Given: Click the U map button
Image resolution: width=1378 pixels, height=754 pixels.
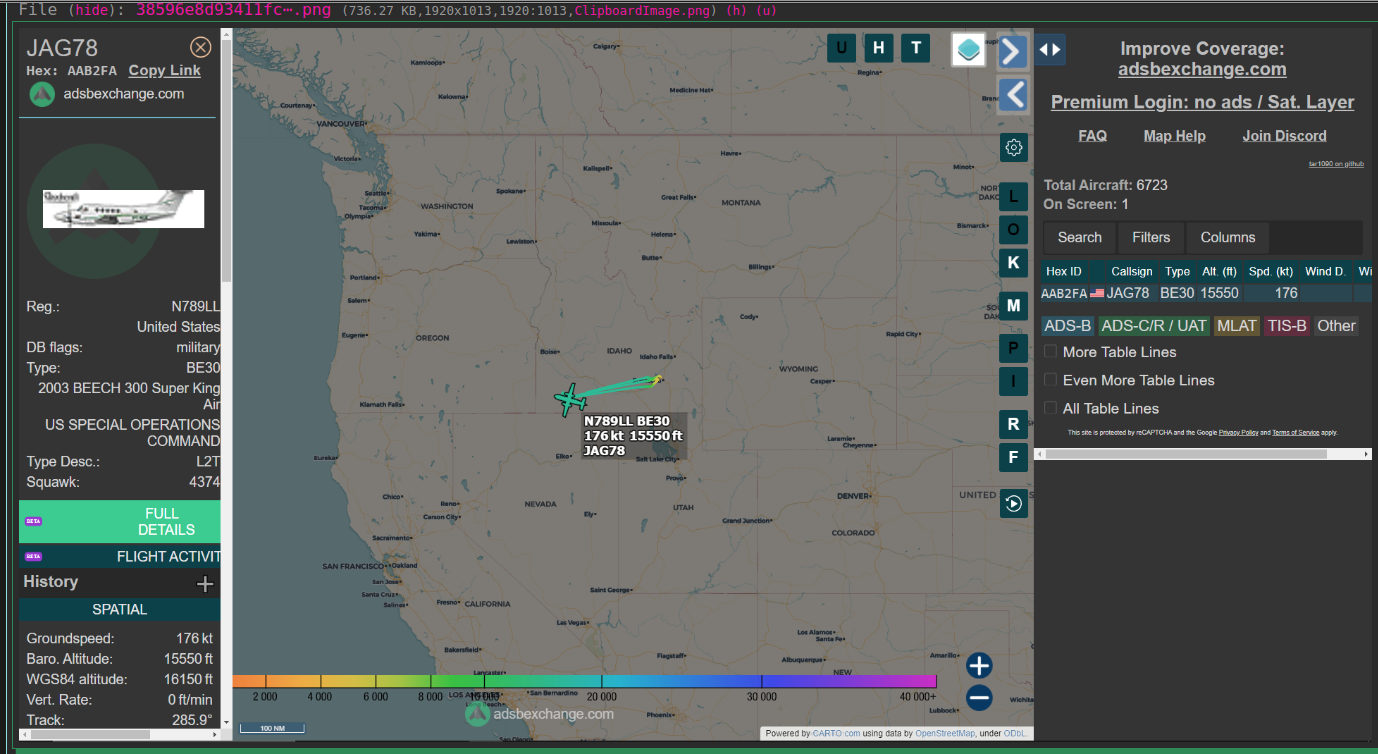Looking at the screenshot, I should coord(841,47).
